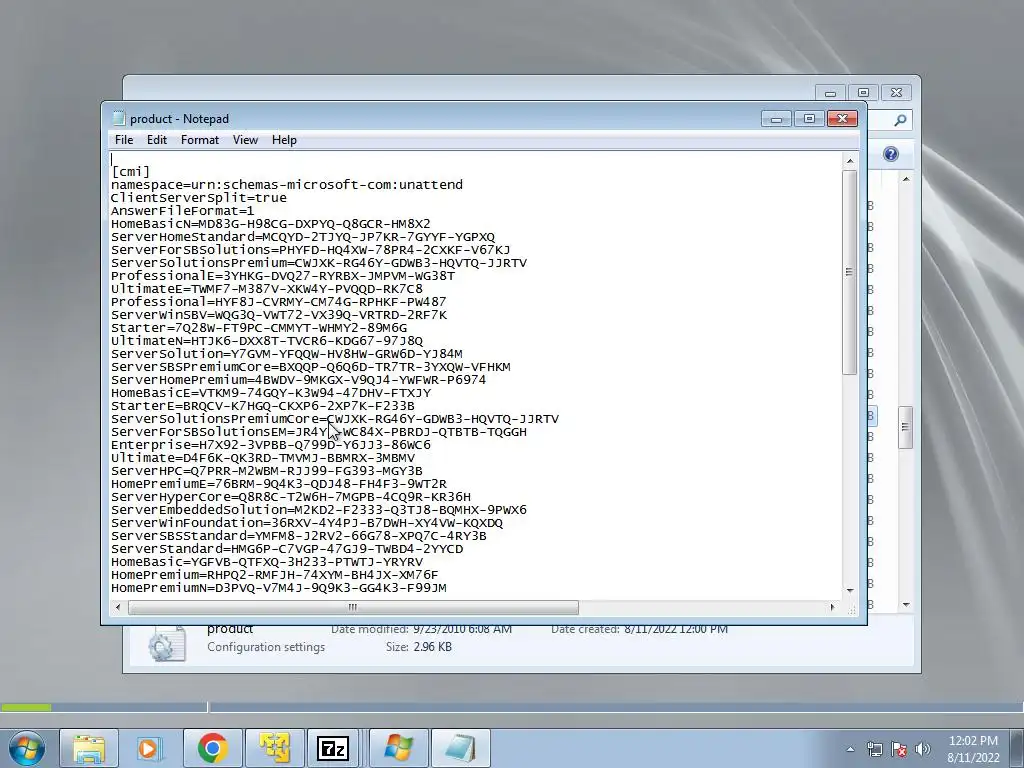The height and width of the screenshot is (768, 1024).
Task: Click the Explorer window scrollbar down arrow
Action: point(906,605)
